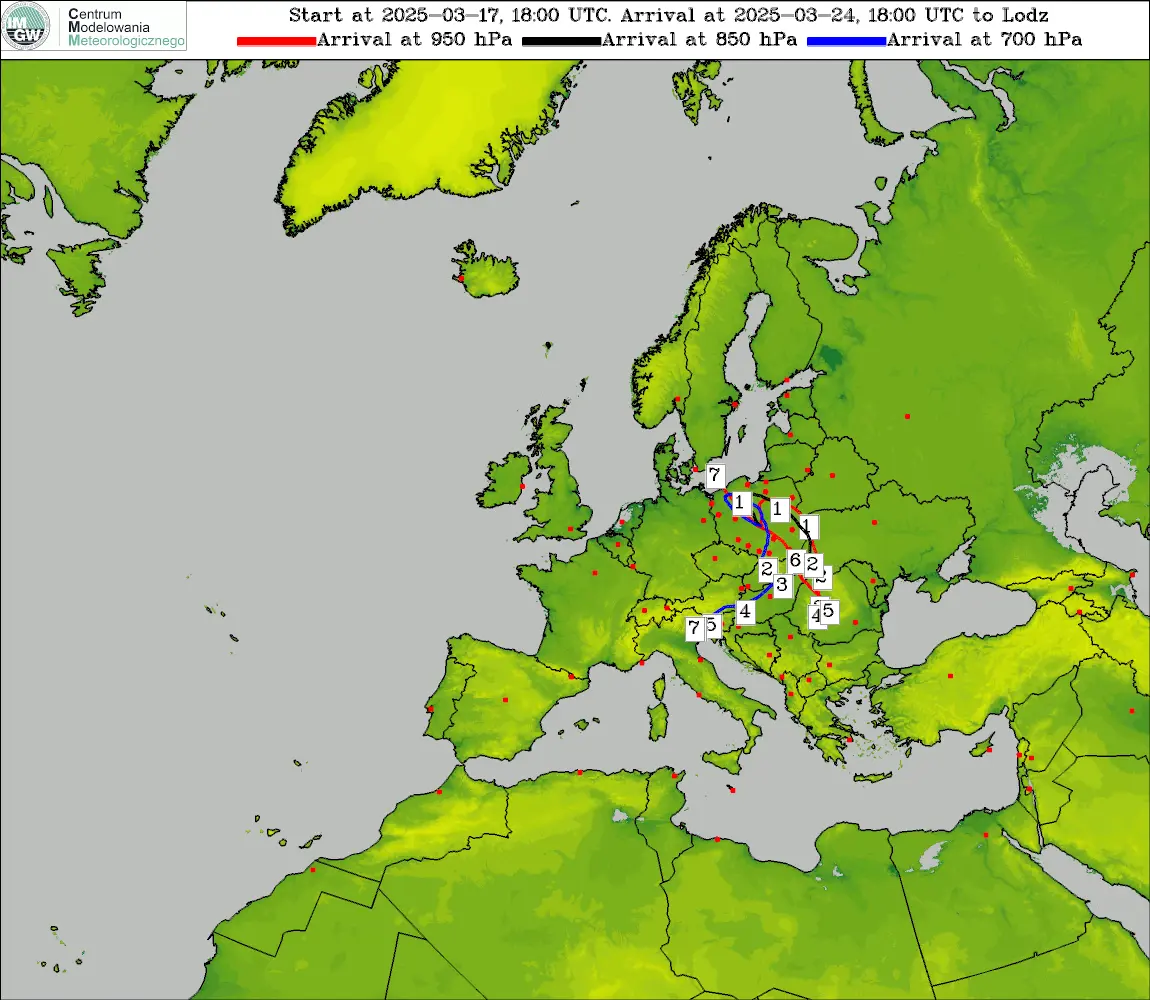Click the "Start at 2025-03-17, 18:00 UTC" title text
1150x1000 pixels.
450,15
